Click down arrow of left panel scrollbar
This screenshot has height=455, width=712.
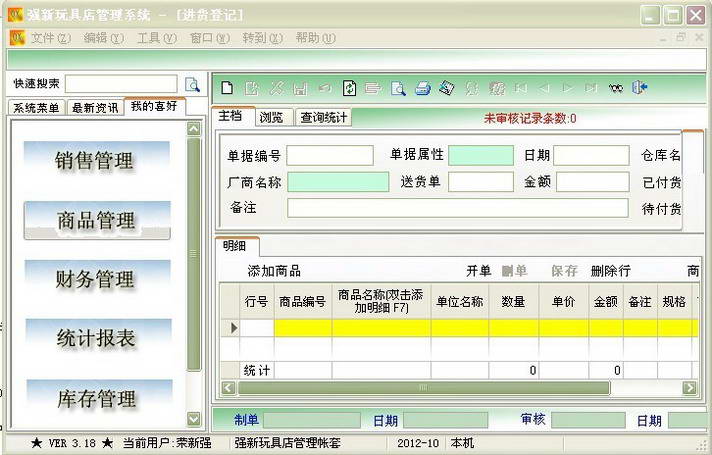(194, 419)
